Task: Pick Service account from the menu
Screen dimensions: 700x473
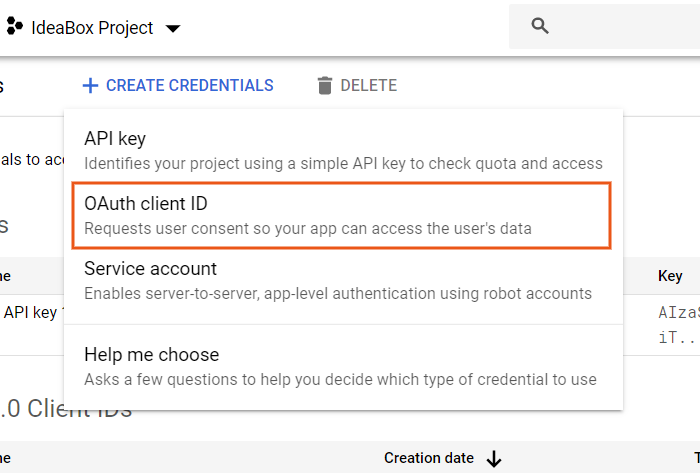Action: [150, 269]
